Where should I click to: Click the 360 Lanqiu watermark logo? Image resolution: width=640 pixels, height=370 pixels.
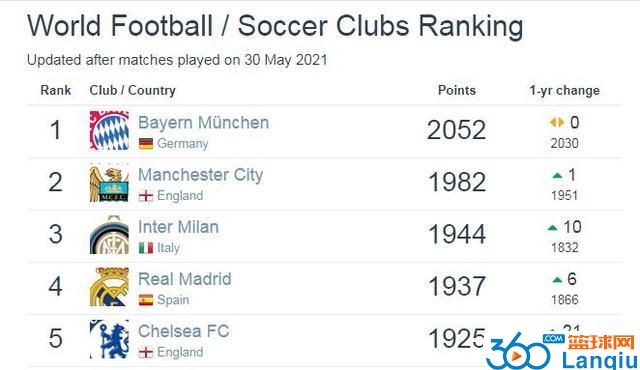pos(561,351)
